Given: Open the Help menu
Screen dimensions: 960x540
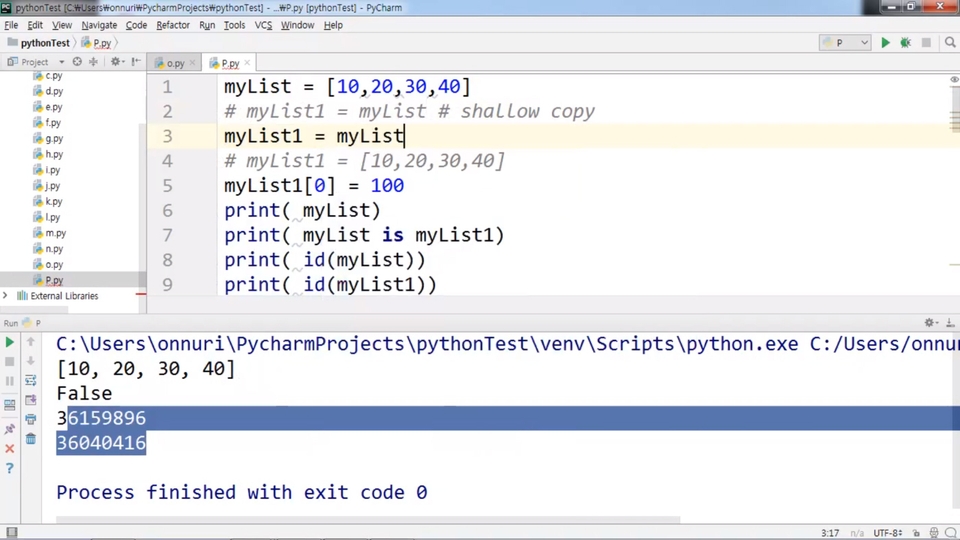Looking at the screenshot, I should click(x=333, y=25).
